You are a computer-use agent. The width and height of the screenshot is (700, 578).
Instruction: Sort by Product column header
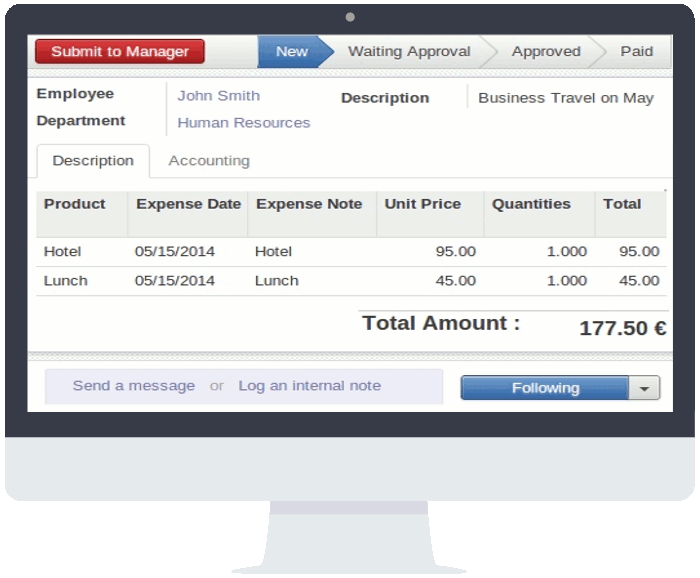pos(75,204)
